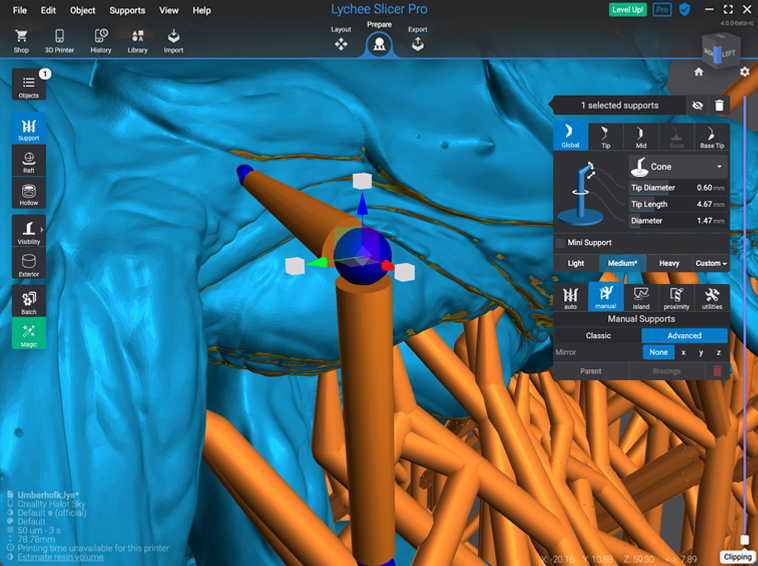
Task: Open the Shop icon
Action: pyautogui.click(x=21, y=41)
